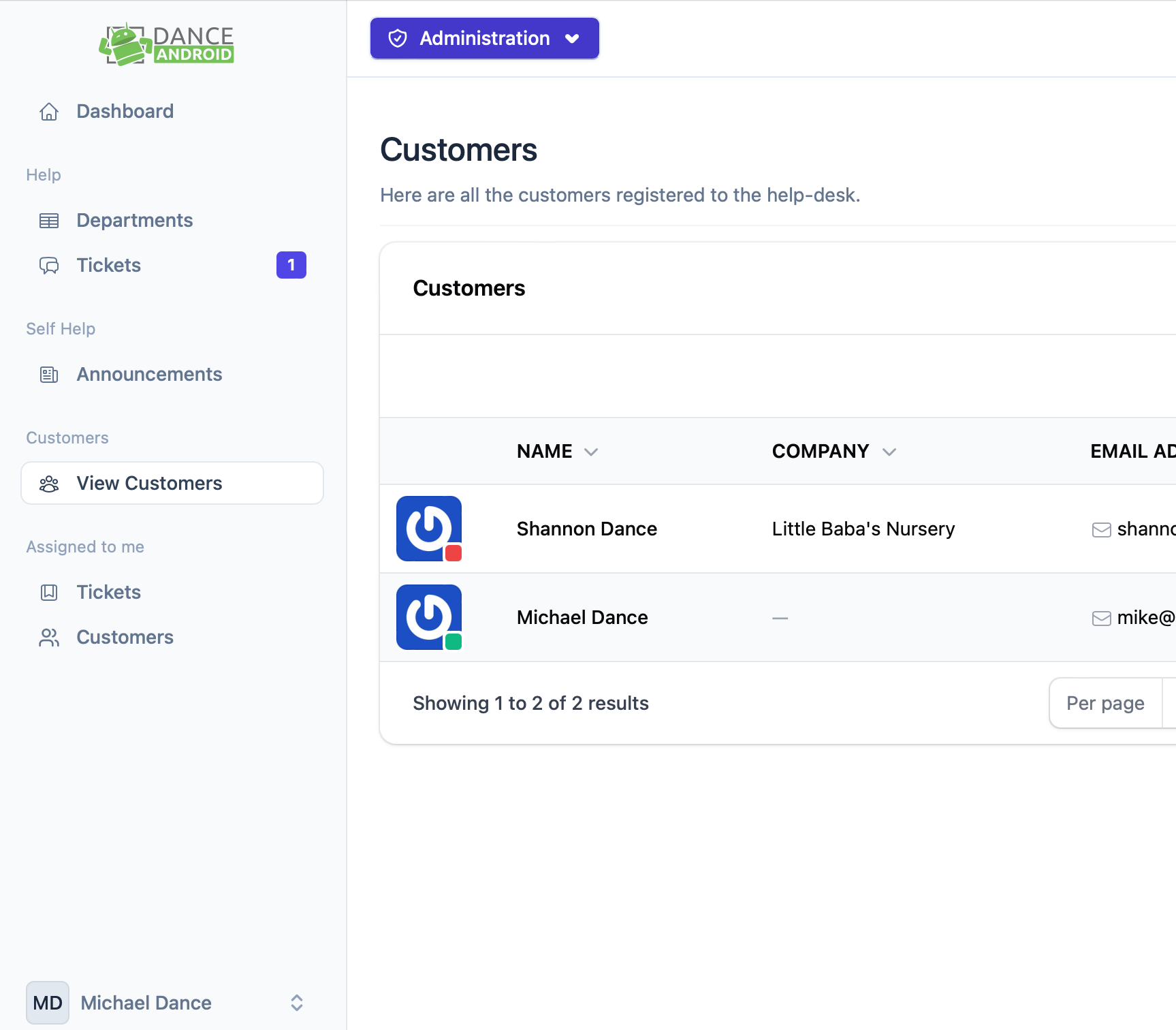
Task: Expand the Michael Dance user menu
Action: 297,1003
